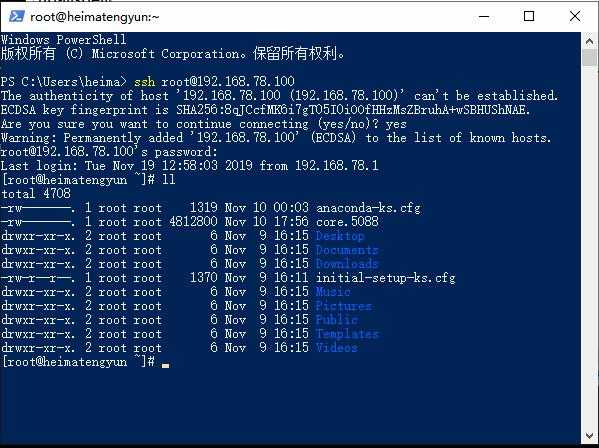Viewport: 599px width, 448px height.
Task: Click the Music directory name
Action: (x=333, y=292)
